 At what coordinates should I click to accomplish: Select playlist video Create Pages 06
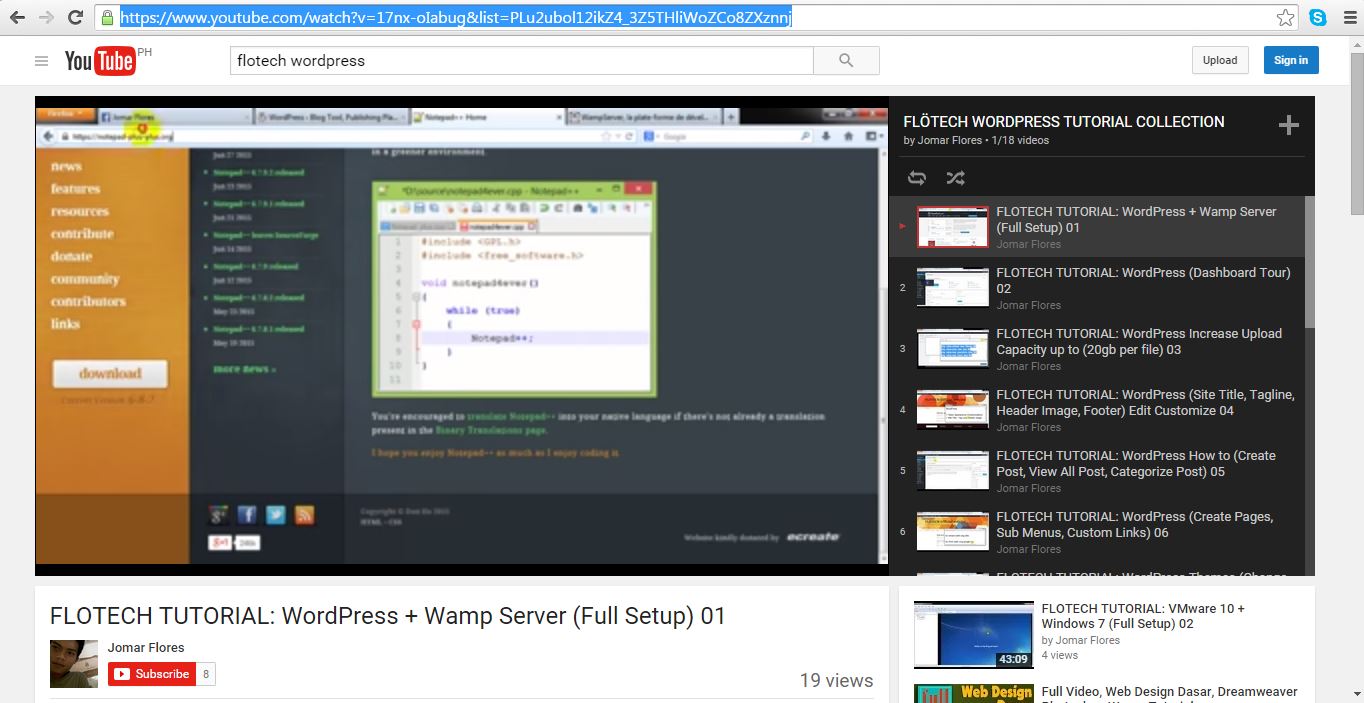[1097, 532]
